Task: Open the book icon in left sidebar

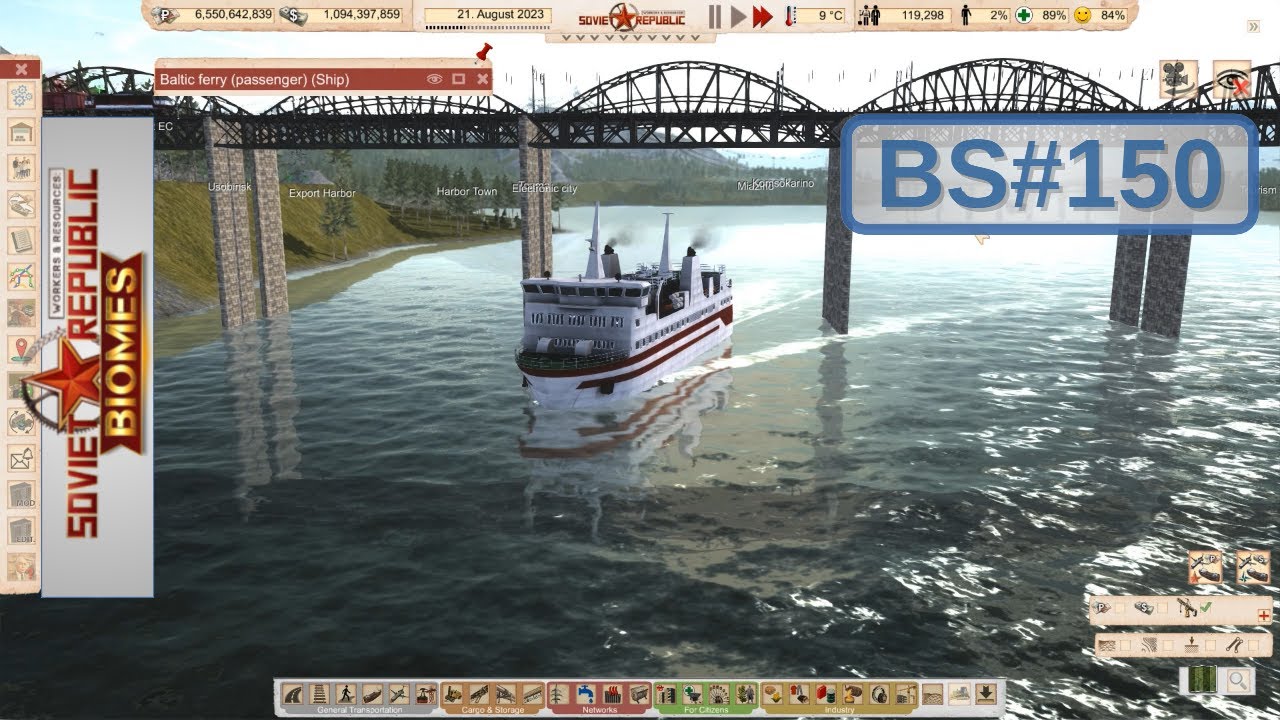Action: tap(21, 240)
